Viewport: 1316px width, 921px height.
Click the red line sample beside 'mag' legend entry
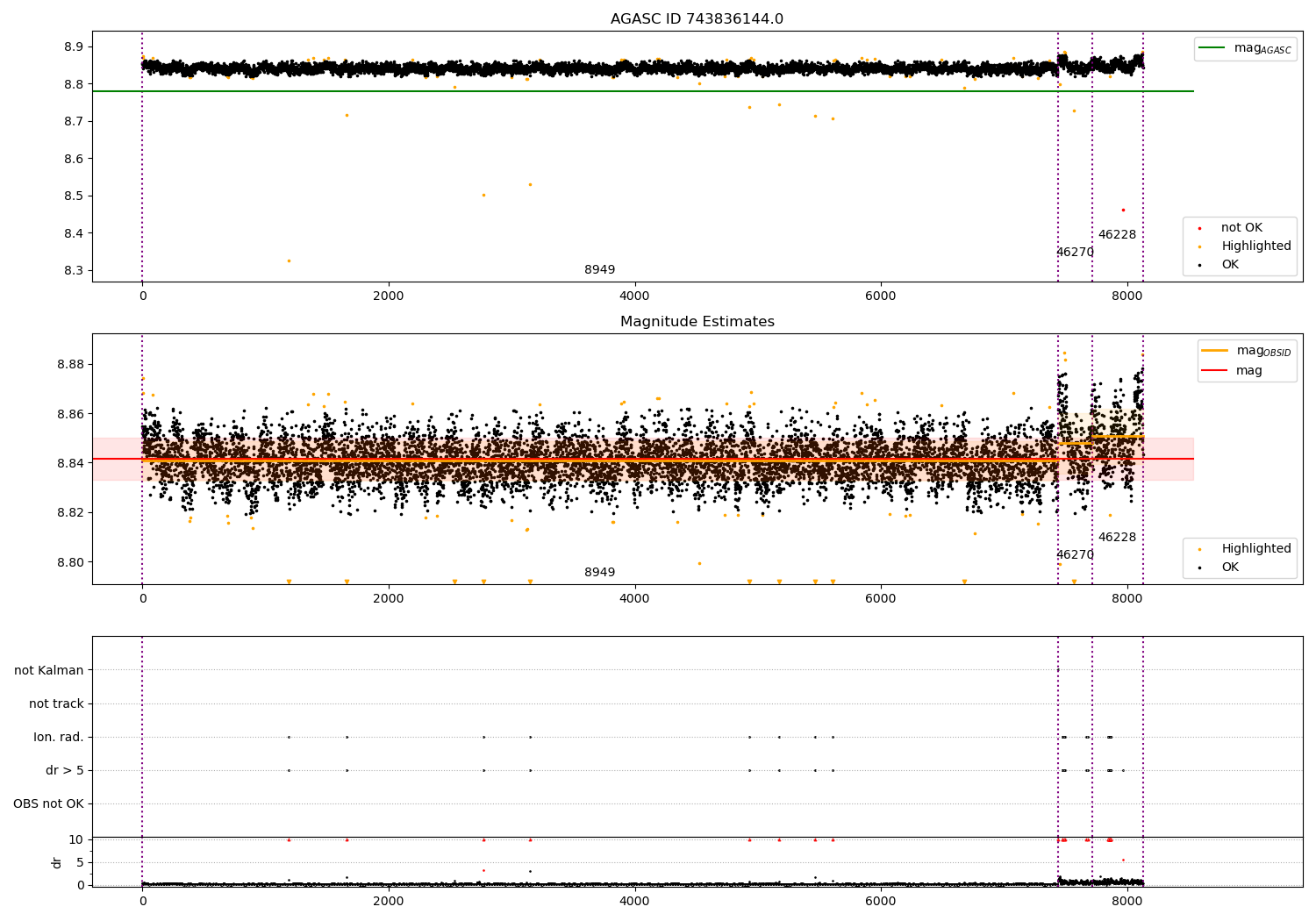click(x=1214, y=371)
